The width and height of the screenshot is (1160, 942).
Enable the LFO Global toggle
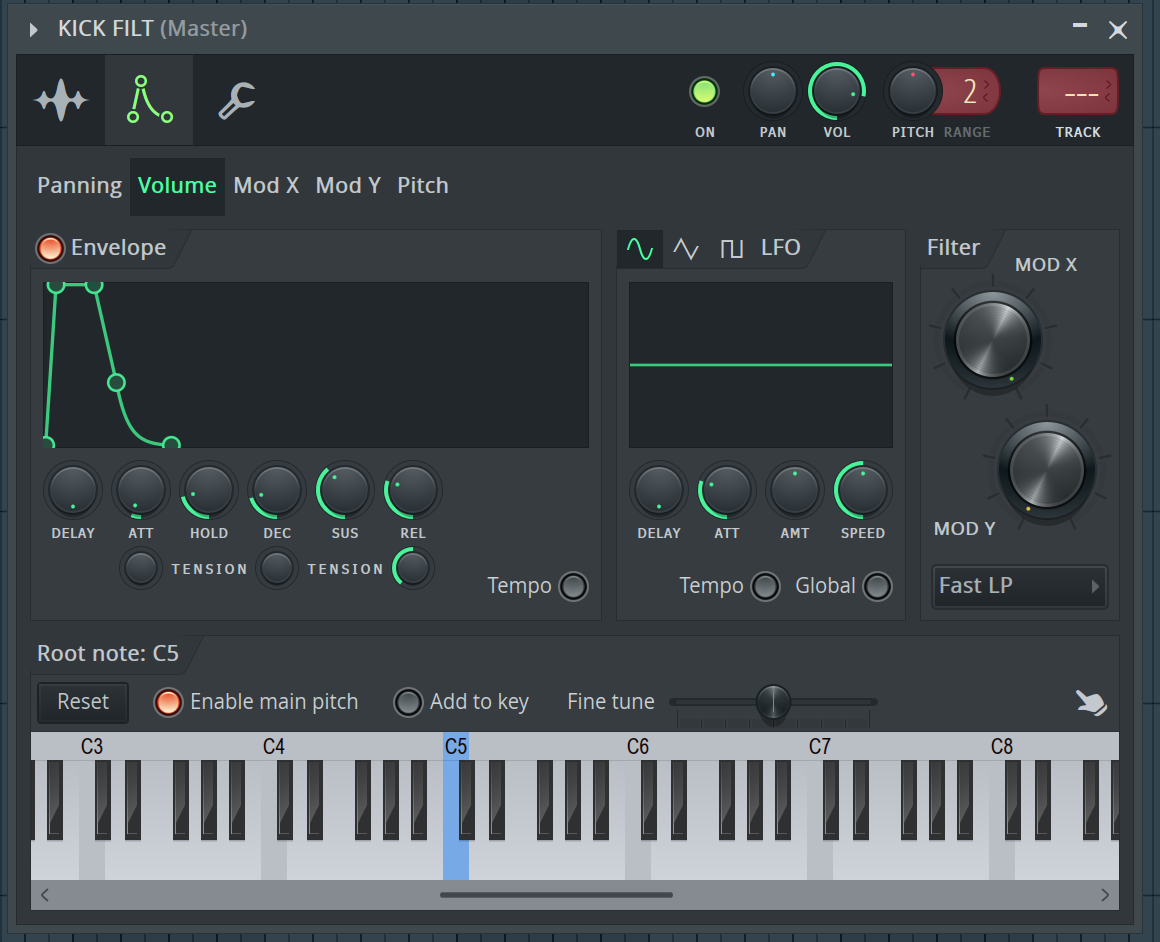click(x=877, y=586)
